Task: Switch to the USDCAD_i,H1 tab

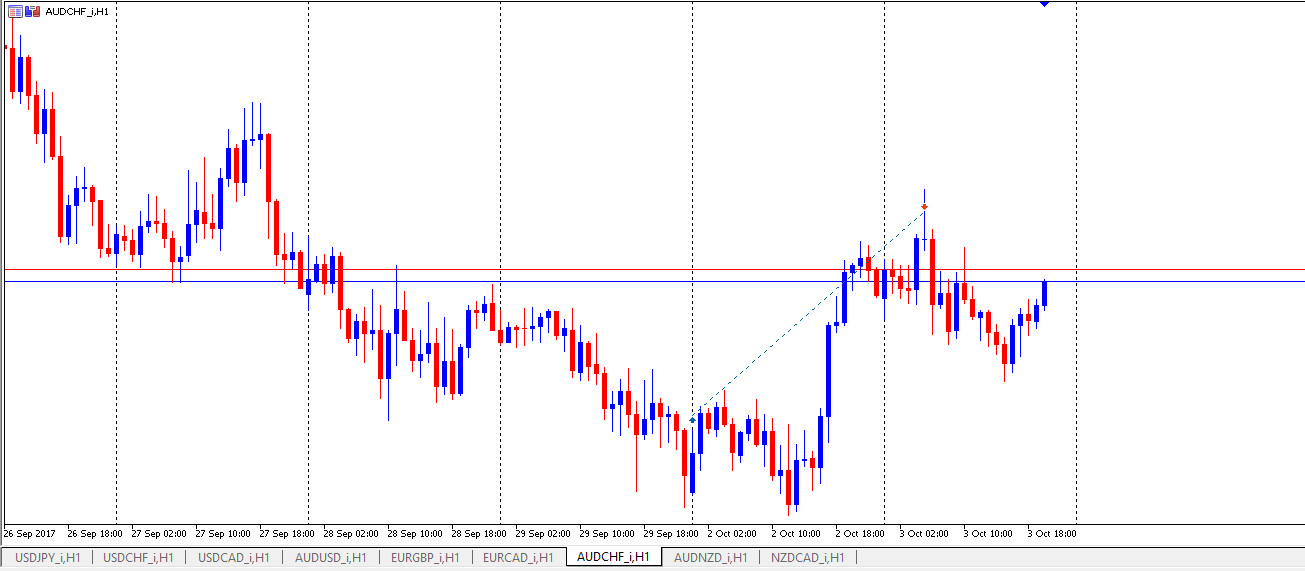Action: (x=234, y=557)
